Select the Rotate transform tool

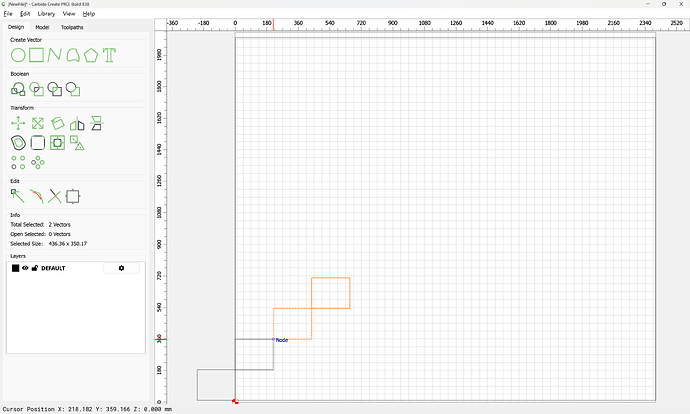click(57, 123)
